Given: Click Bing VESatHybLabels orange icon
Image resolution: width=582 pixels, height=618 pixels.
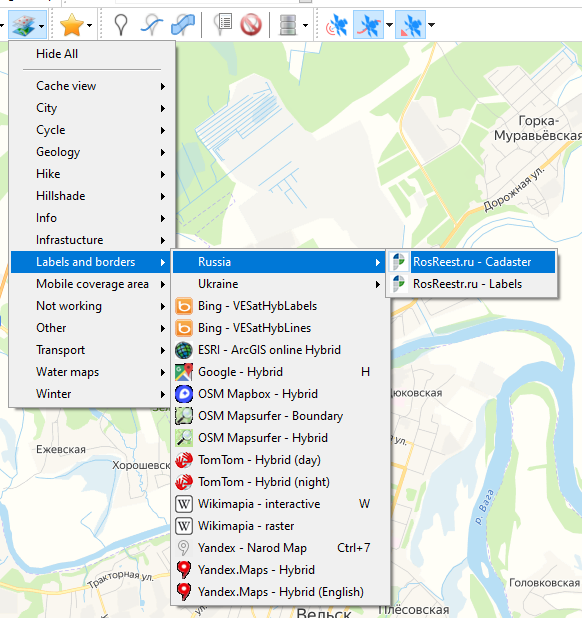Looking at the screenshot, I should tap(184, 306).
